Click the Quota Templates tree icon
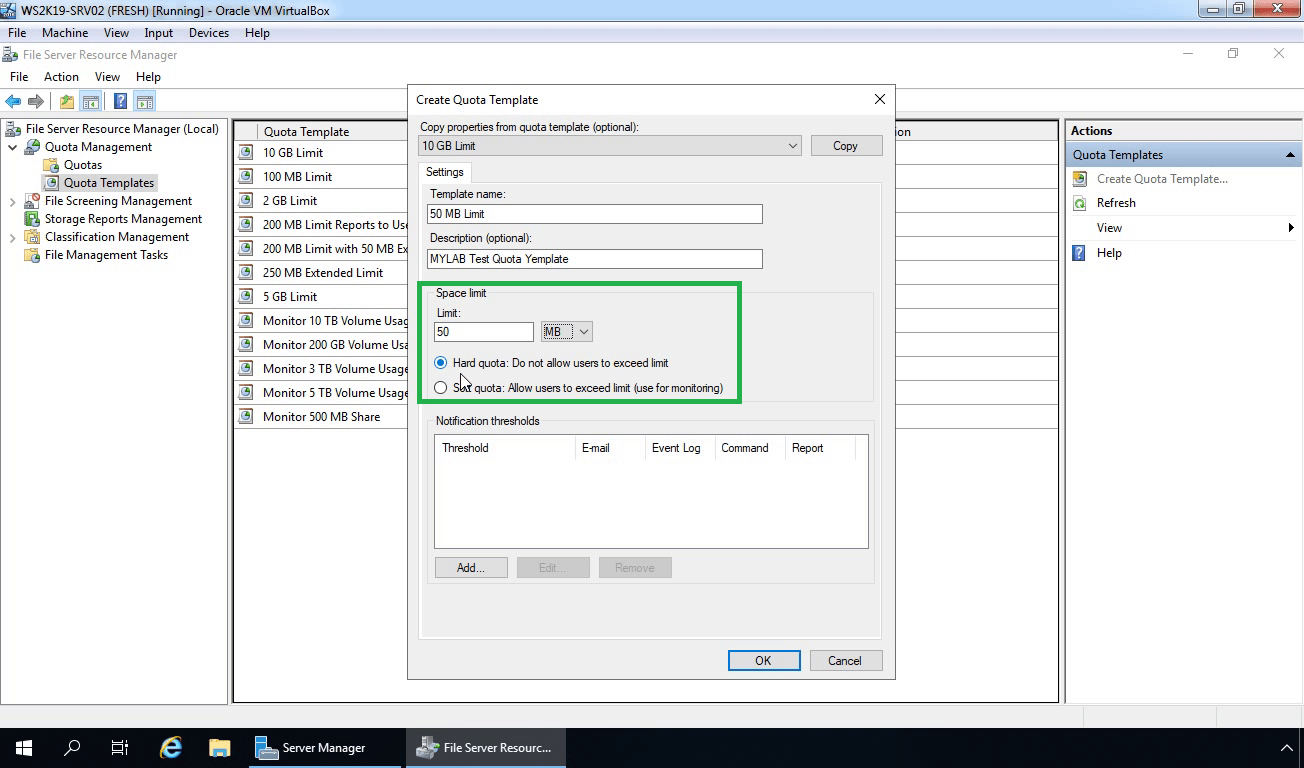Screen dimensions: 1304x768 [51, 183]
